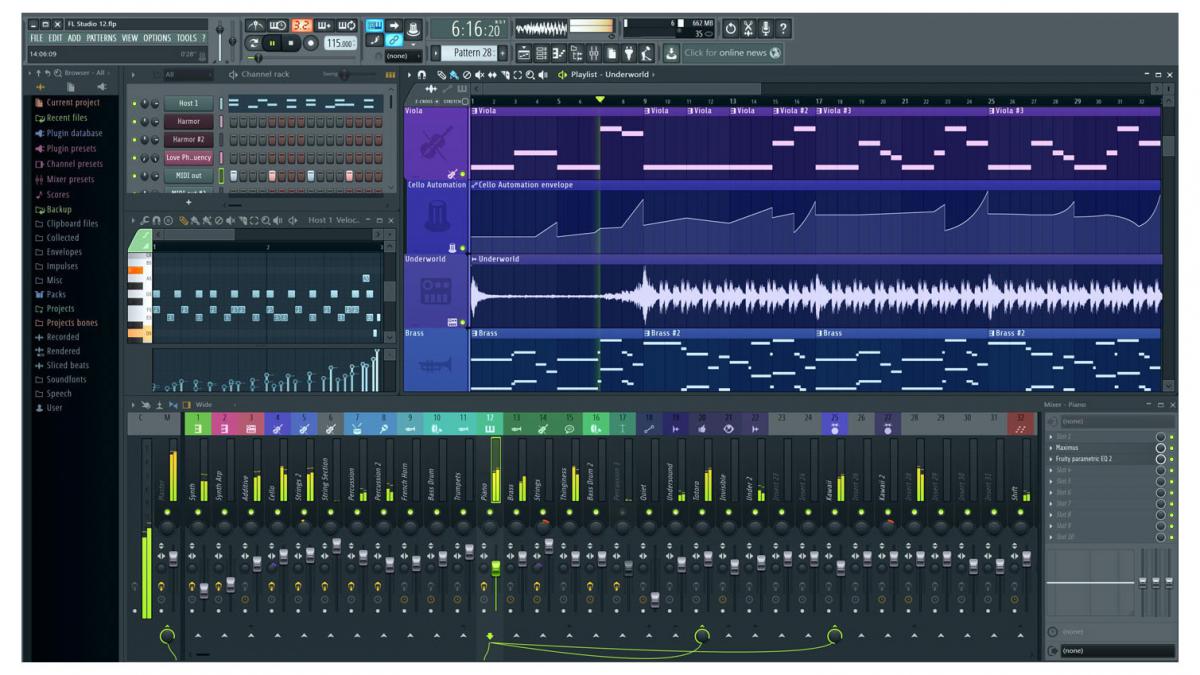Click the metronome icon in transport toolbar
This screenshot has width=1200, height=675.
(x=254, y=26)
